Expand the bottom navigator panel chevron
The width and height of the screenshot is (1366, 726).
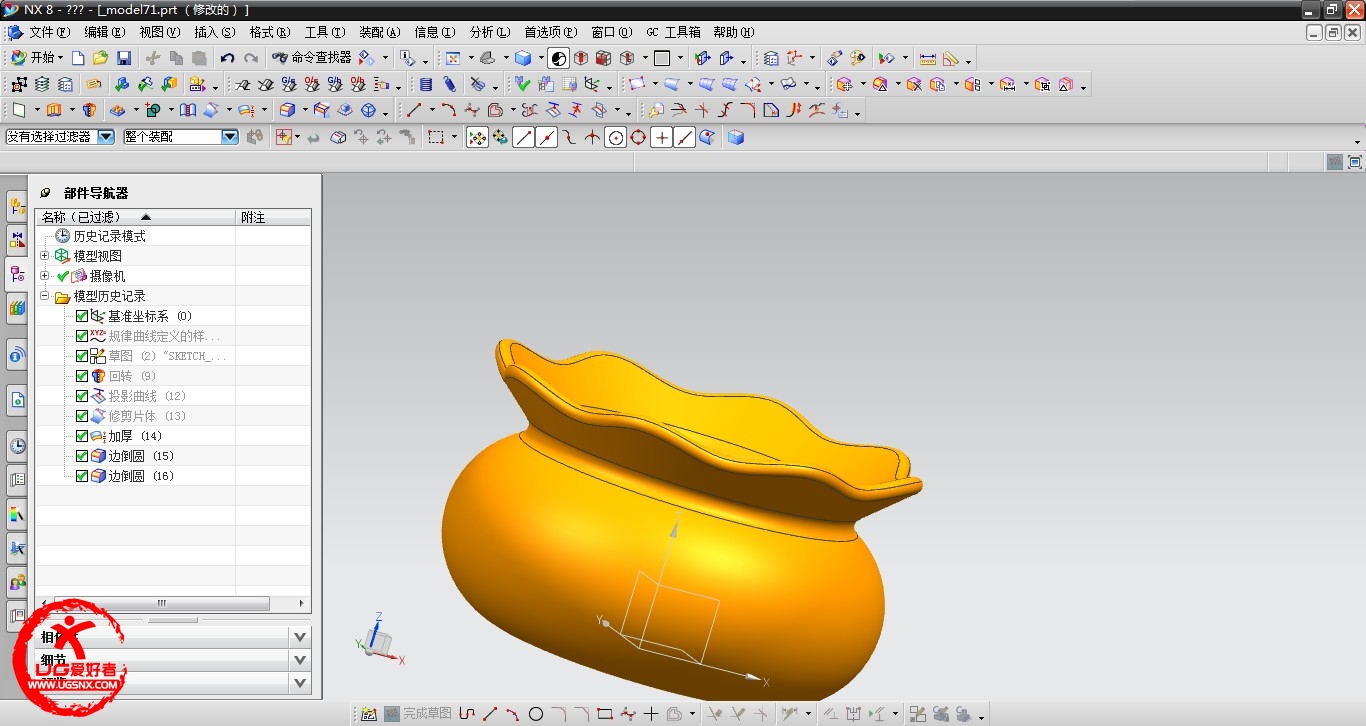point(299,683)
